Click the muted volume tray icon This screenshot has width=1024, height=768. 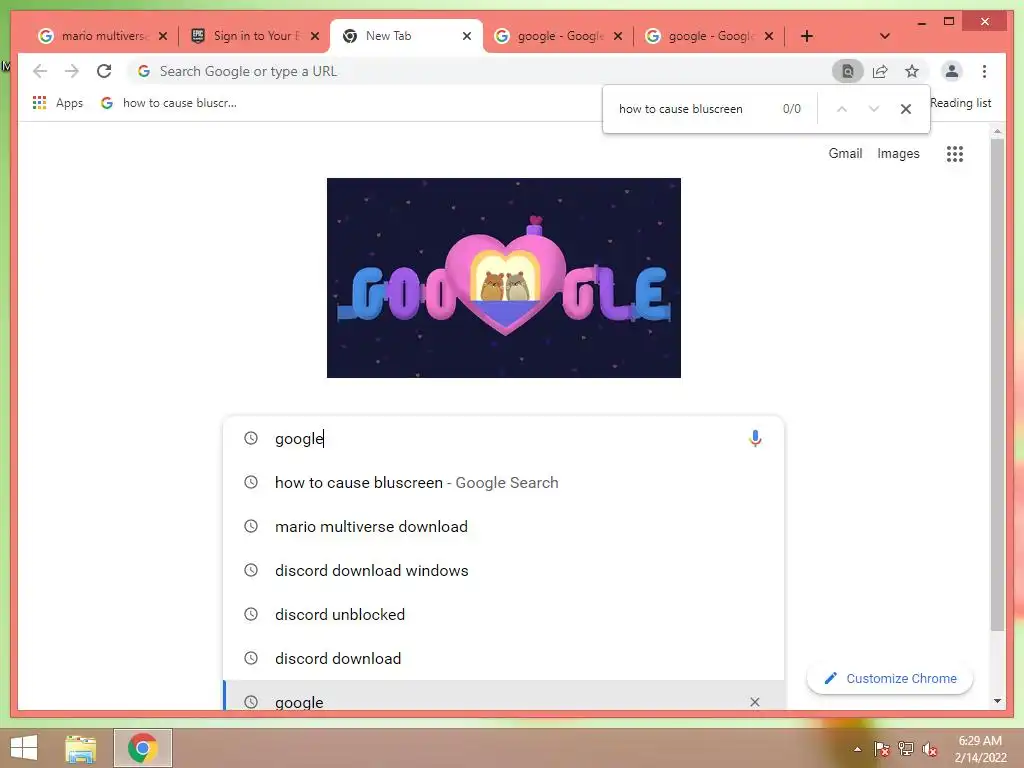(x=929, y=749)
